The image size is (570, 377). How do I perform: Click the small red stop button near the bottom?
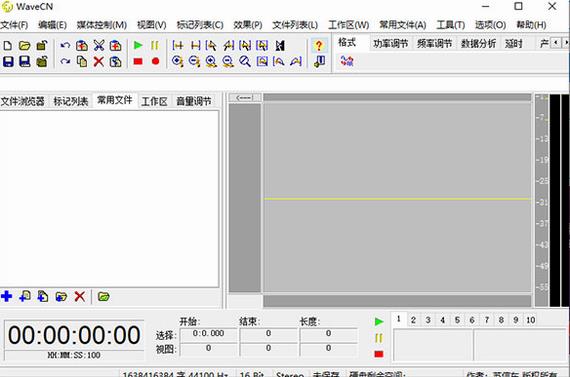pos(379,354)
